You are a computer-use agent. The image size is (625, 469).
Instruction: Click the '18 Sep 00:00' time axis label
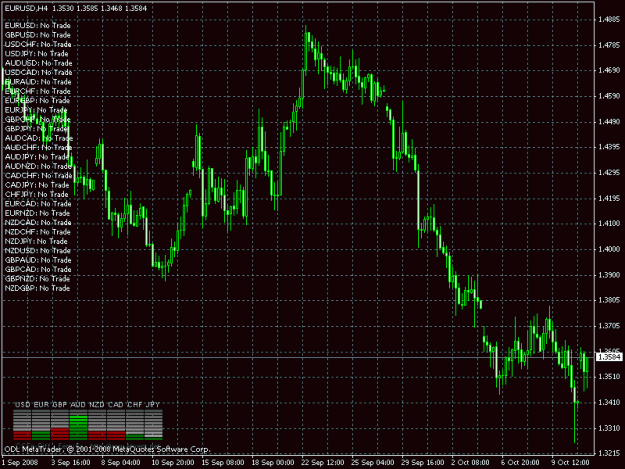point(273,462)
